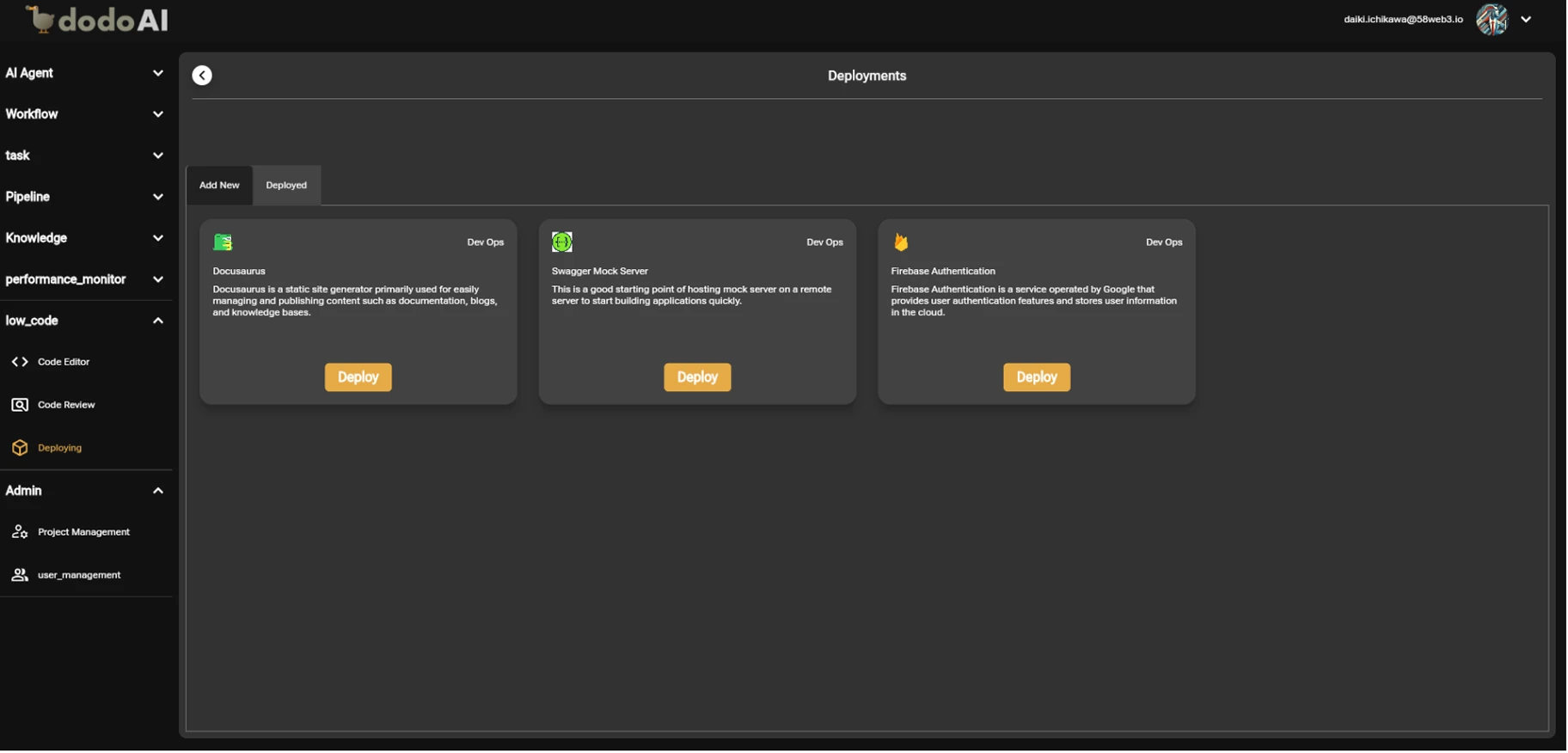This screenshot has width=1568, height=753.
Task: Open Project Management page
Action: [86, 532]
